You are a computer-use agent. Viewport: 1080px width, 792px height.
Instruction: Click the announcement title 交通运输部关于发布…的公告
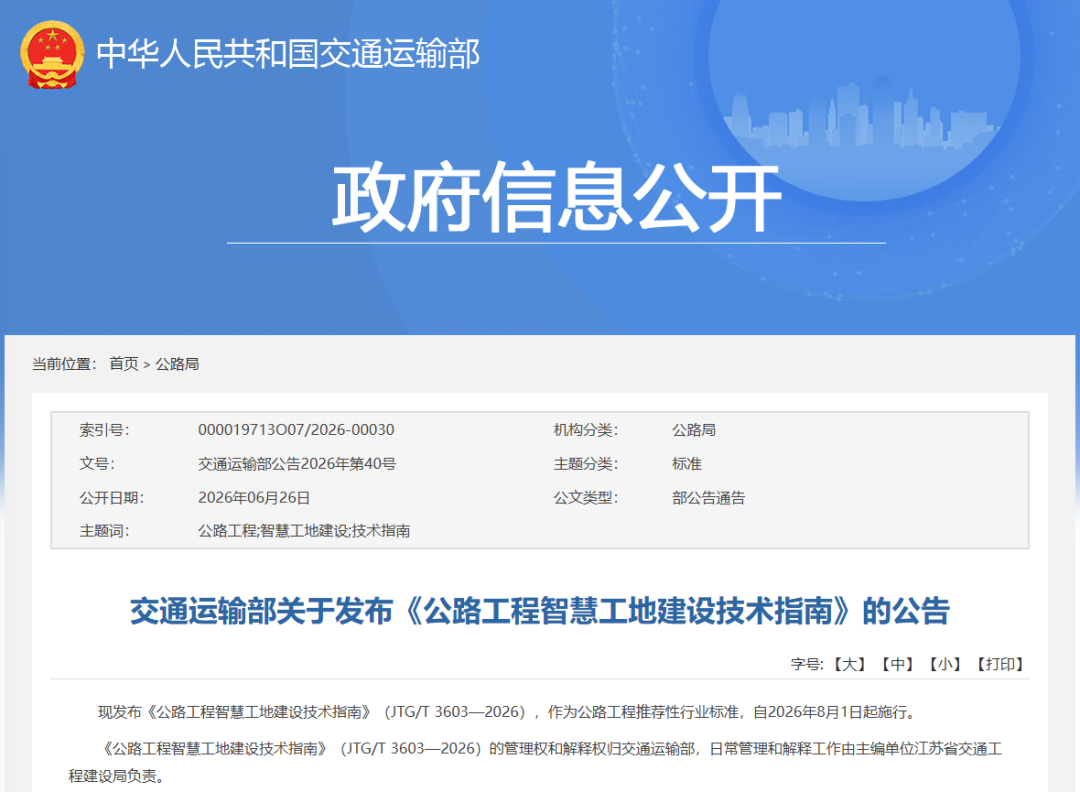point(540,611)
